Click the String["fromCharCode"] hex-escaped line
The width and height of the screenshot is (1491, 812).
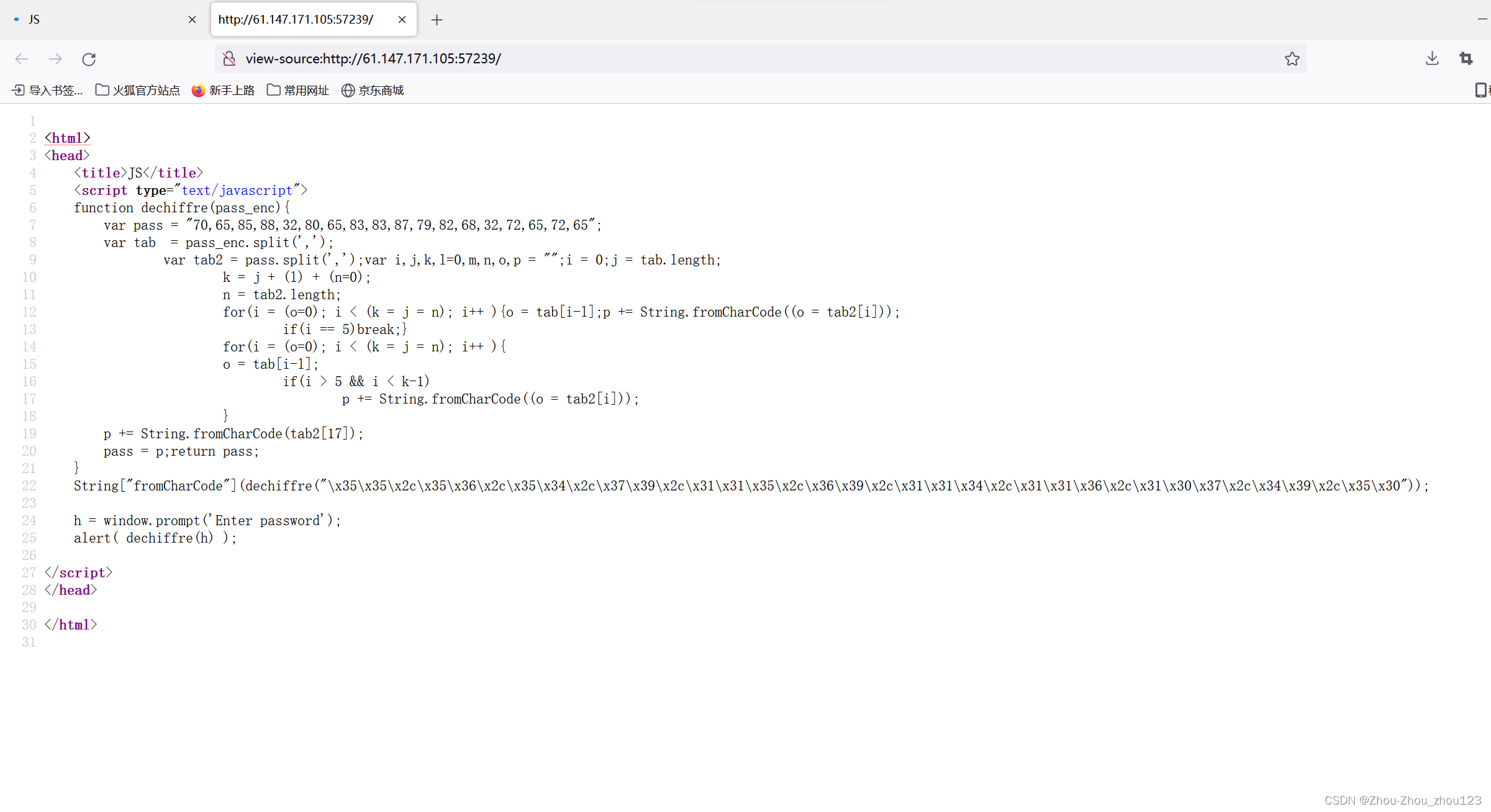click(x=751, y=485)
